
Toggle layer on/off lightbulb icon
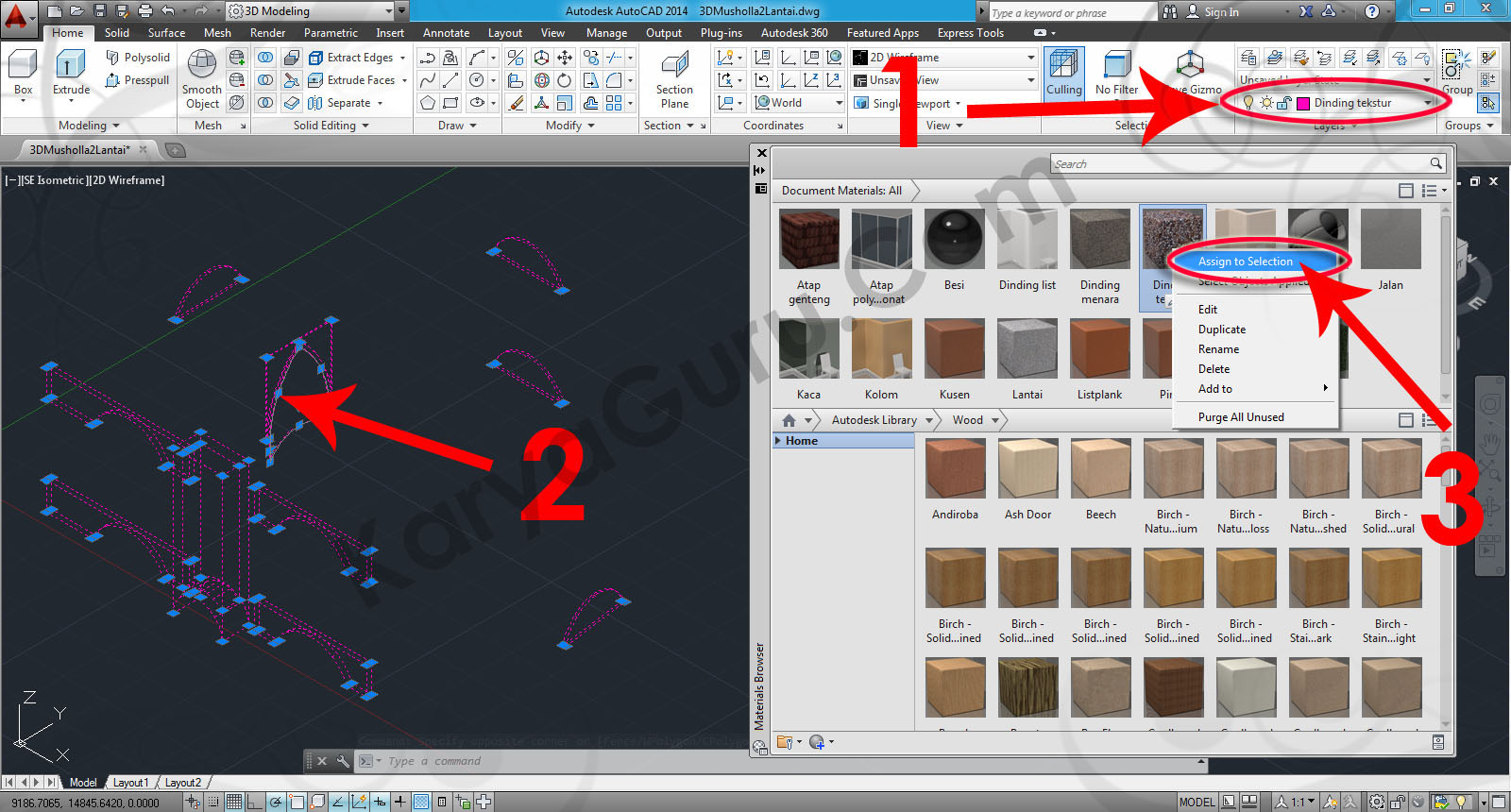pyautogui.click(x=1248, y=103)
